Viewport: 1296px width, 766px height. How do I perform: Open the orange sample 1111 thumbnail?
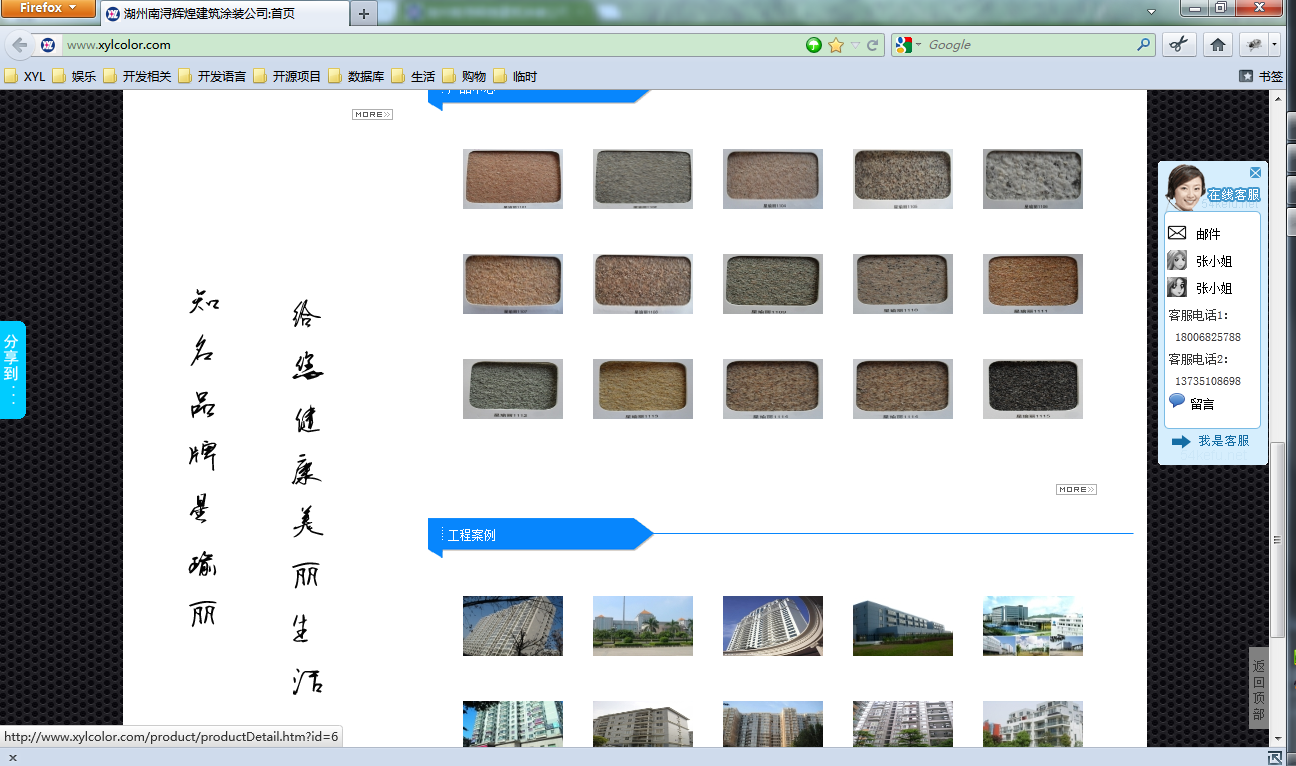(x=1033, y=284)
